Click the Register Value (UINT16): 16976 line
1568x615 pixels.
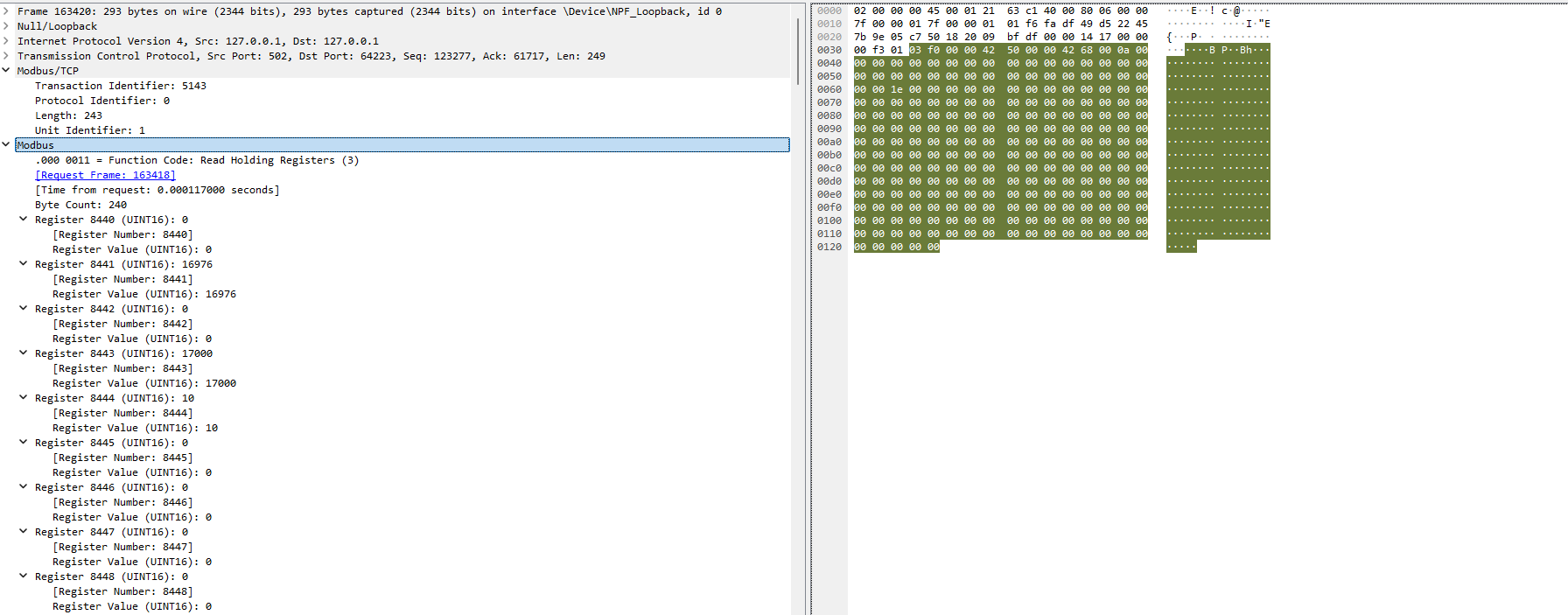pyautogui.click(x=144, y=294)
